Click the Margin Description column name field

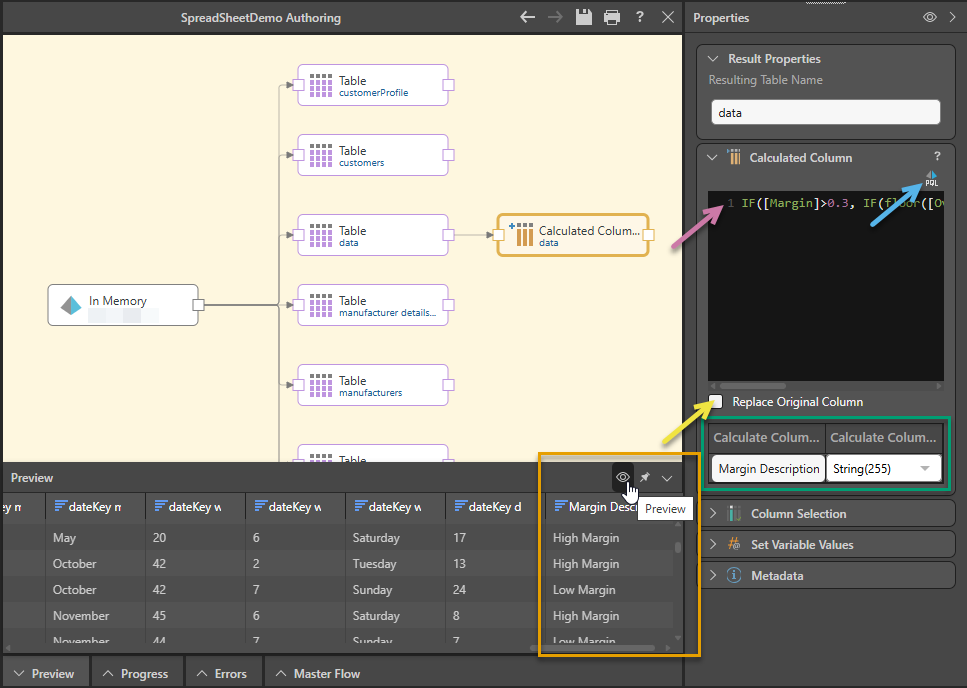[x=768, y=468]
